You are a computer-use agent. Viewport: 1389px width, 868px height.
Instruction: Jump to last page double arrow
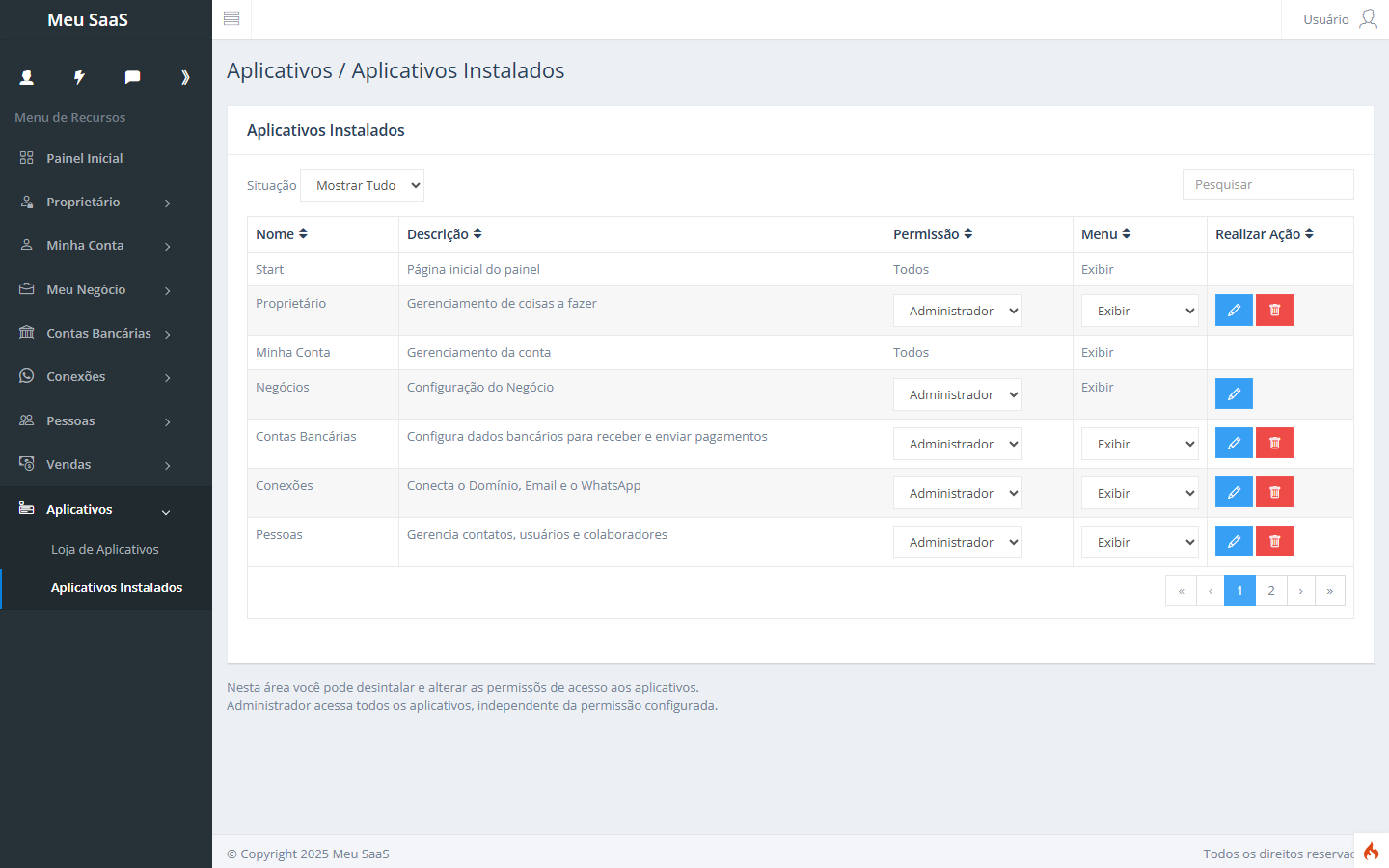click(x=1329, y=590)
